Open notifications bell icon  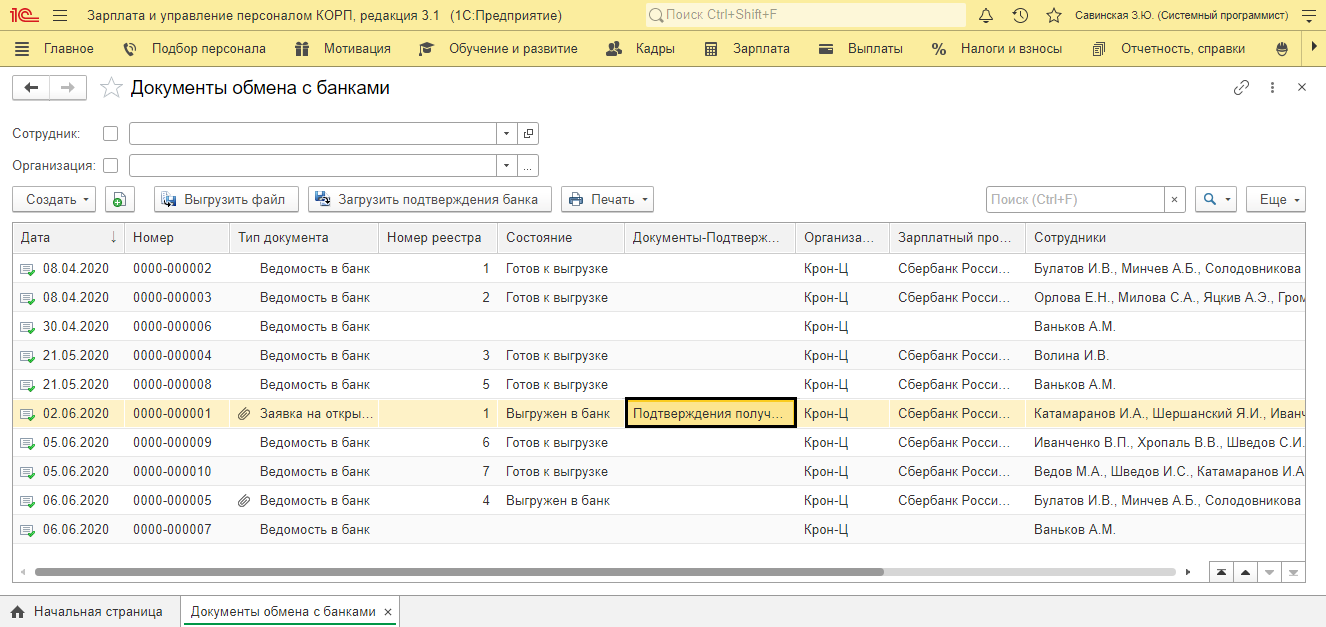point(986,16)
